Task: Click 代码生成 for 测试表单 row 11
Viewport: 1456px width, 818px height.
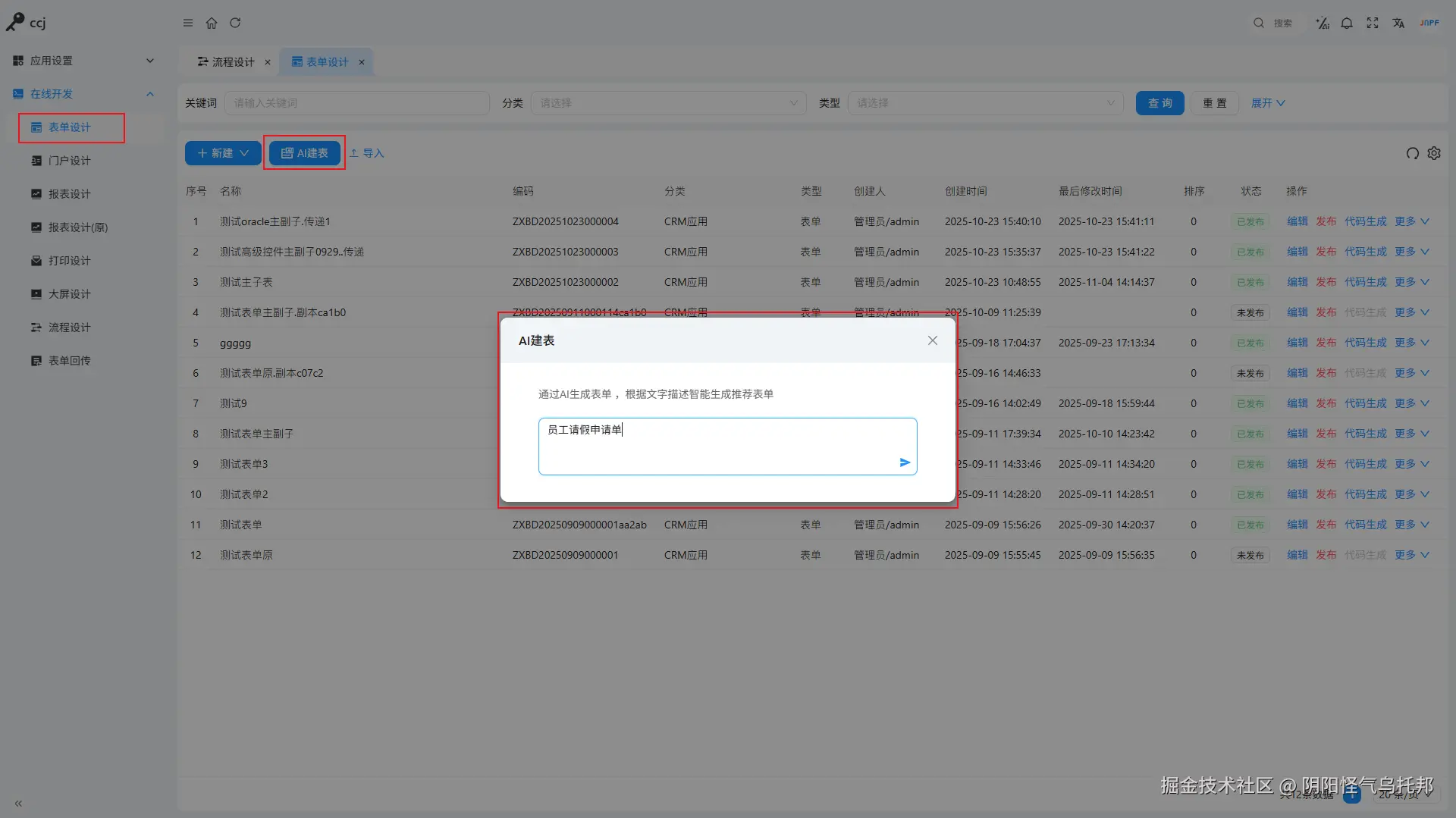Action: (x=1366, y=525)
